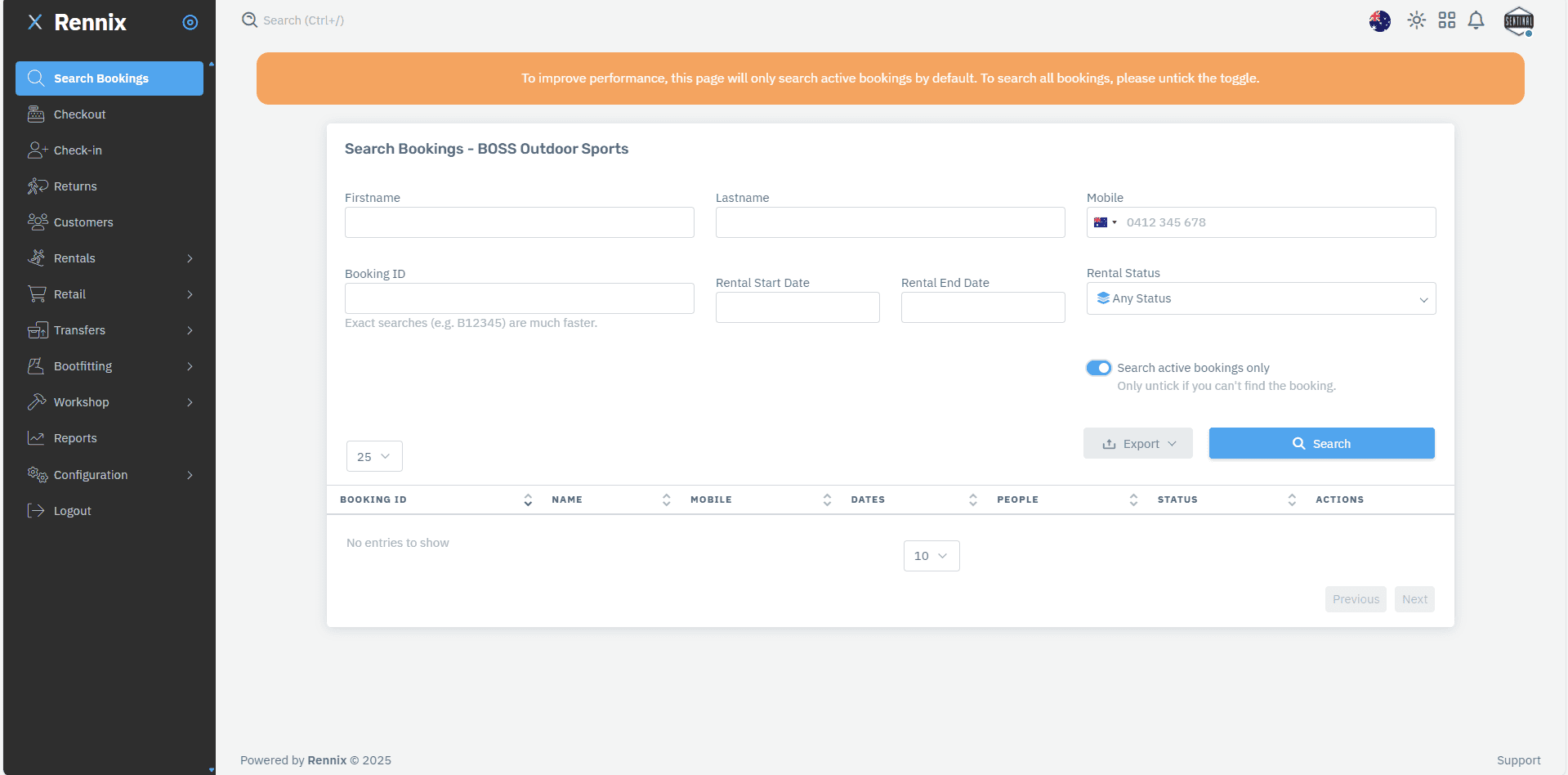Sort table by Name column arrows
This screenshot has width=1568, height=775.
(667, 499)
